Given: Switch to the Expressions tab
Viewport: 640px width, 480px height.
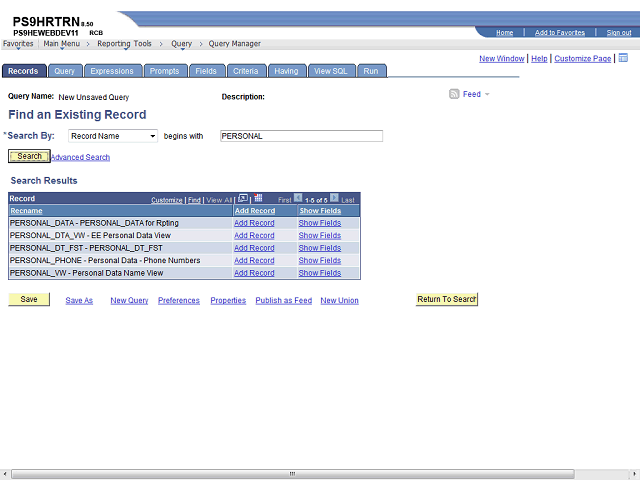Looking at the screenshot, I should pyautogui.click(x=112, y=71).
